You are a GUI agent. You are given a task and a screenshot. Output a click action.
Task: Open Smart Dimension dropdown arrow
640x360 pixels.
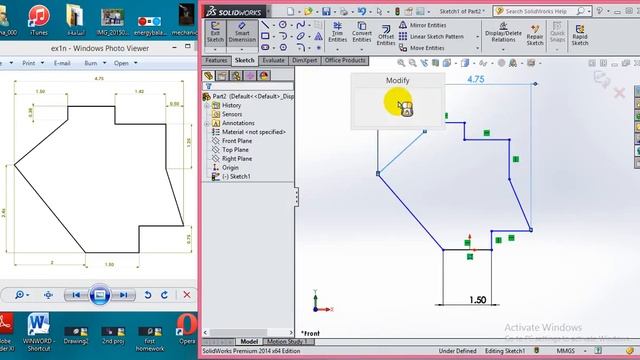pos(242,50)
